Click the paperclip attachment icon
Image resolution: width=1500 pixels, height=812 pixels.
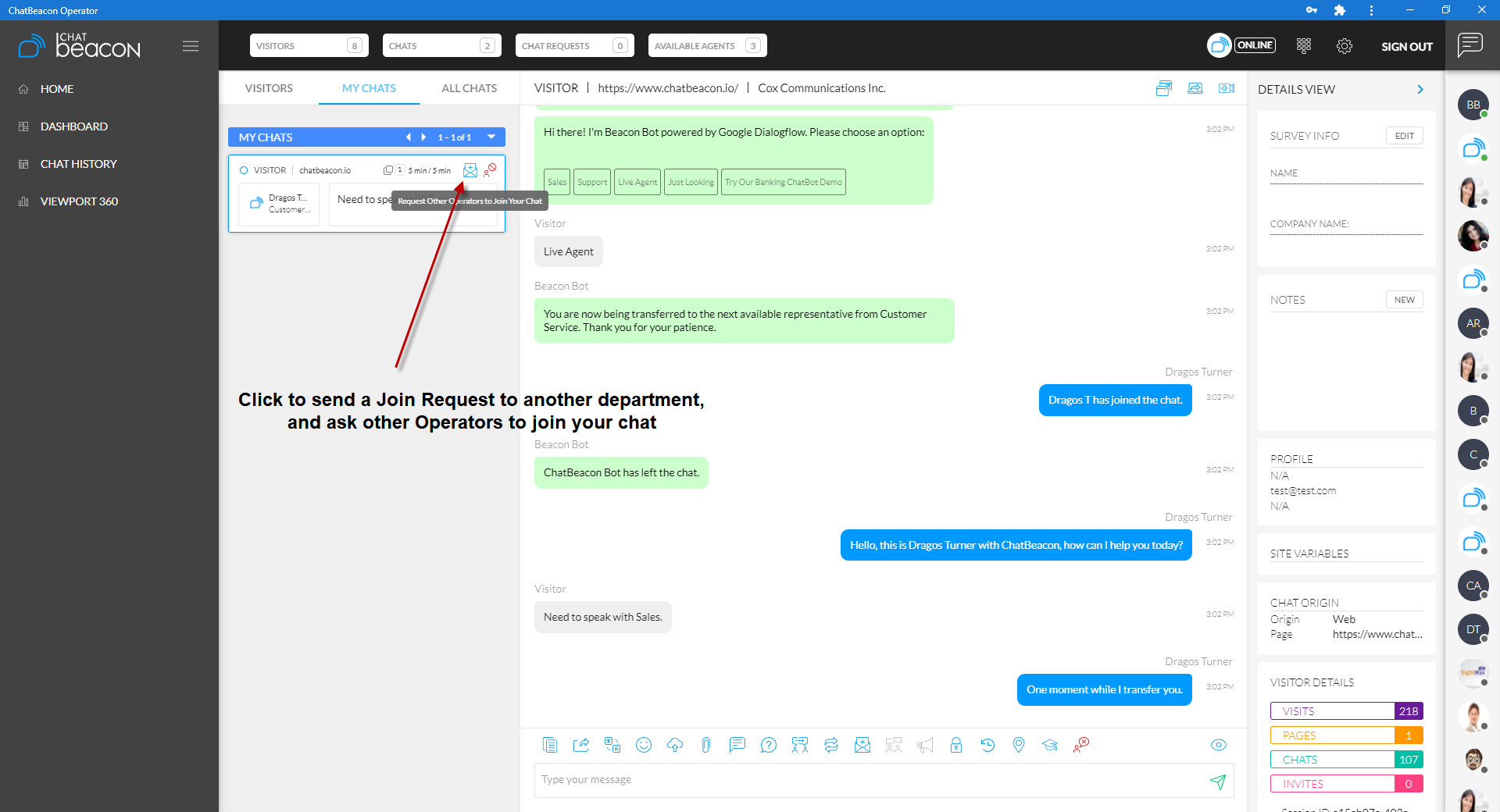point(706,745)
